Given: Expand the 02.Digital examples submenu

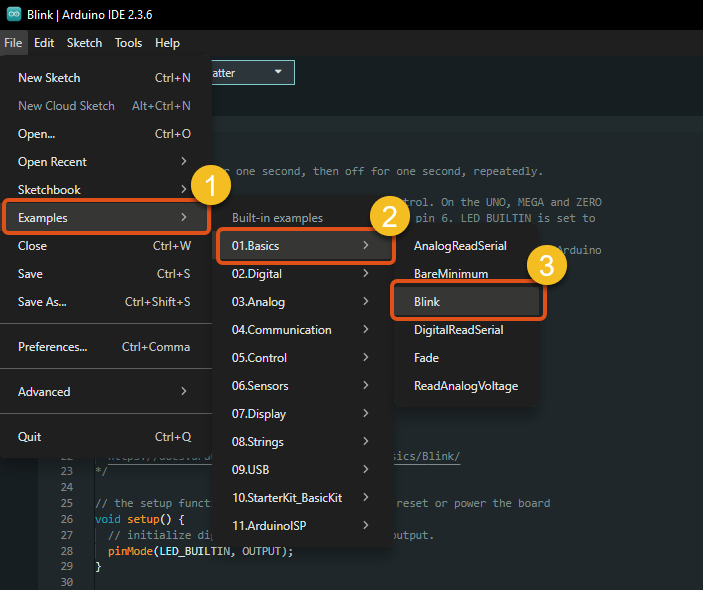Looking at the screenshot, I should click(303, 274).
